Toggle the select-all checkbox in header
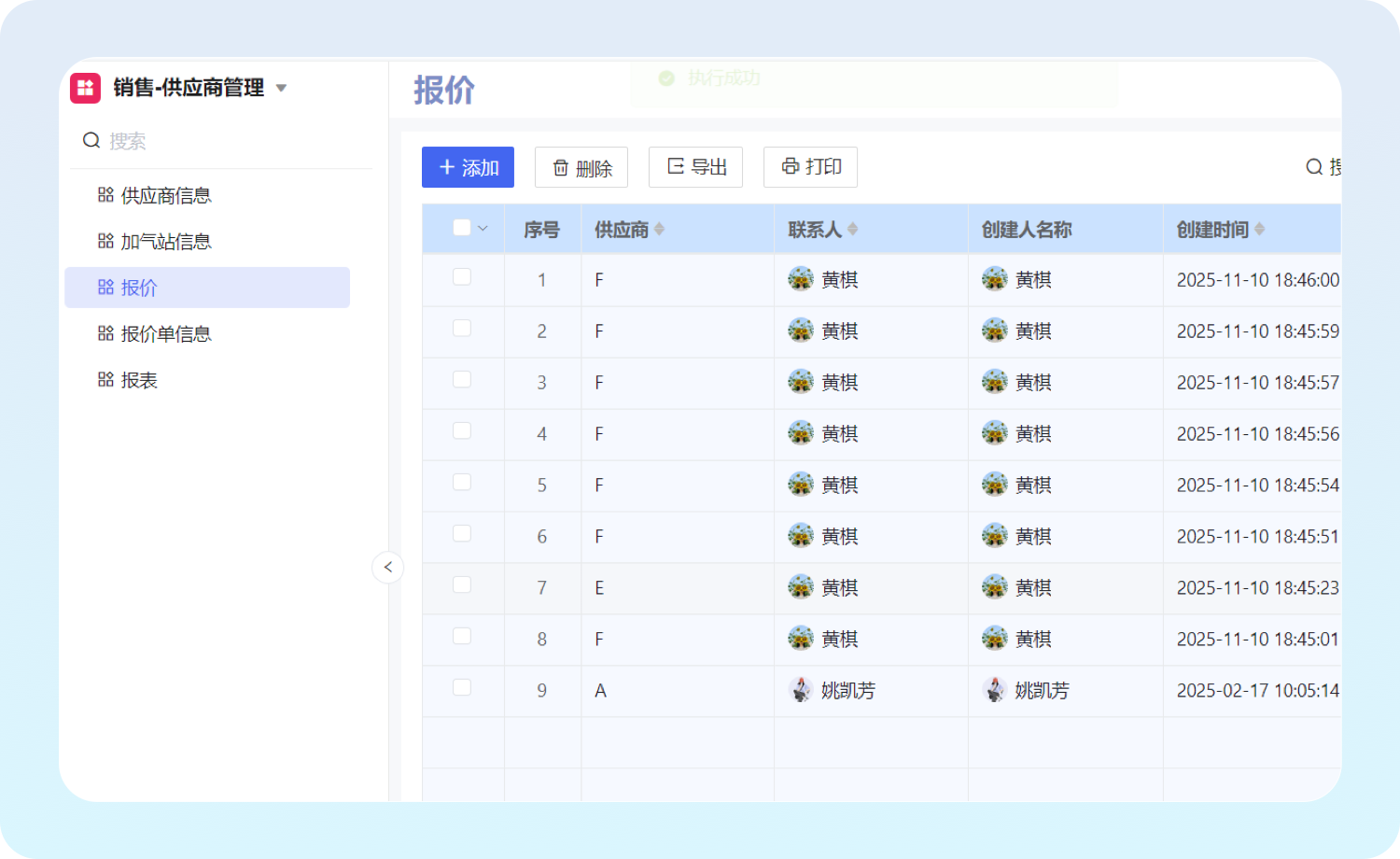The width and height of the screenshot is (1400, 859). [x=461, y=228]
